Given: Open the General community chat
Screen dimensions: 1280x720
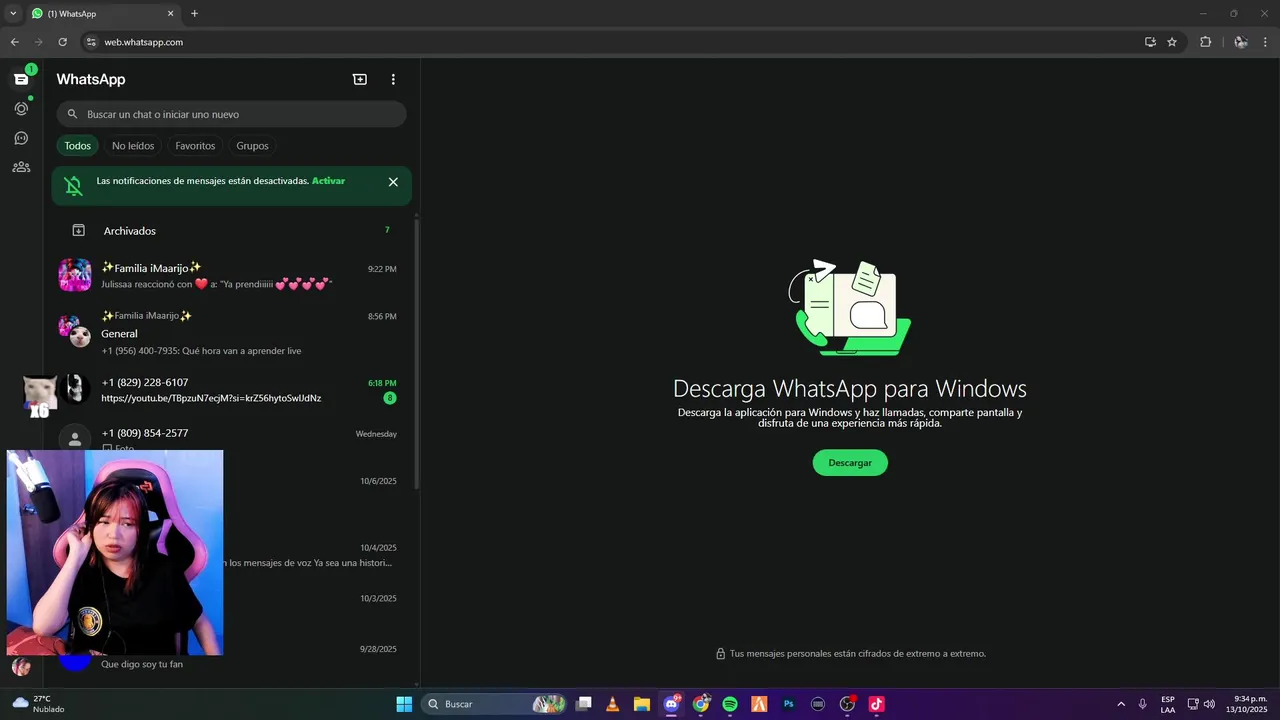Looking at the screenshot, I should point(232,333).
